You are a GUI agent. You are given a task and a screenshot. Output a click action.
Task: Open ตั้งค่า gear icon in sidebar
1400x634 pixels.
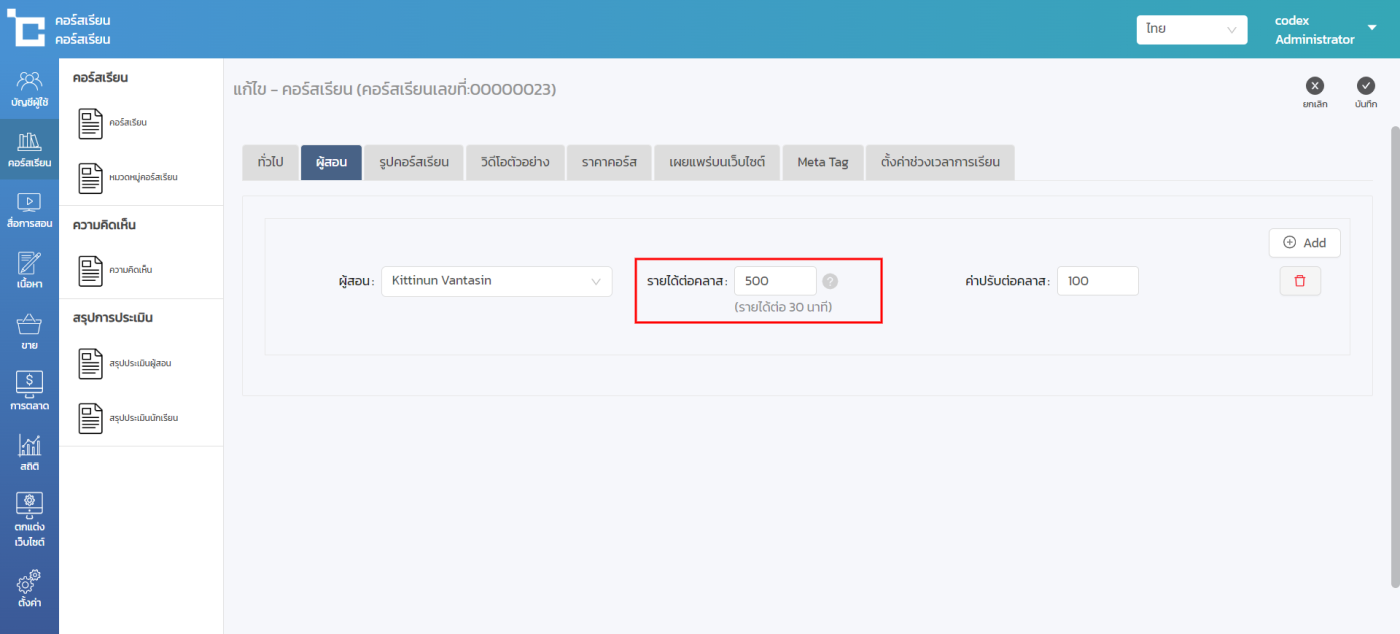point(29,589)
